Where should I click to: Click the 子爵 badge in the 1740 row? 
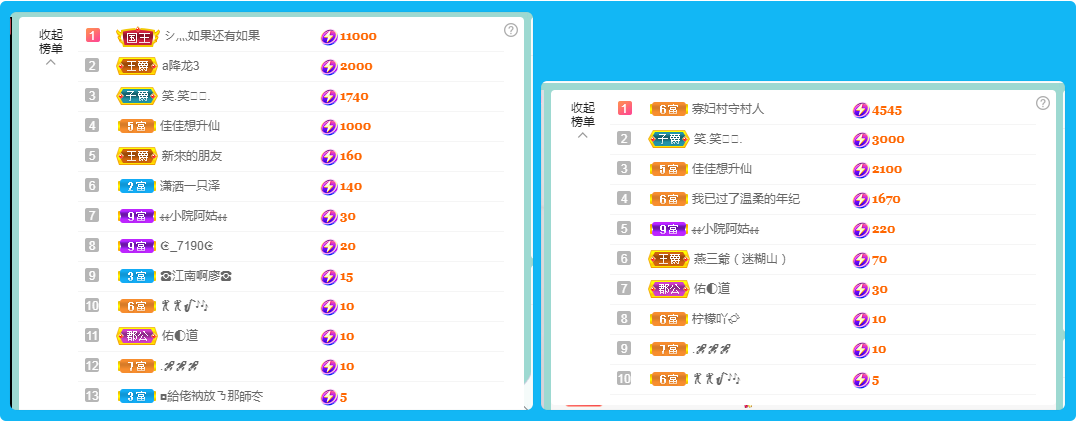pos(137,96)
